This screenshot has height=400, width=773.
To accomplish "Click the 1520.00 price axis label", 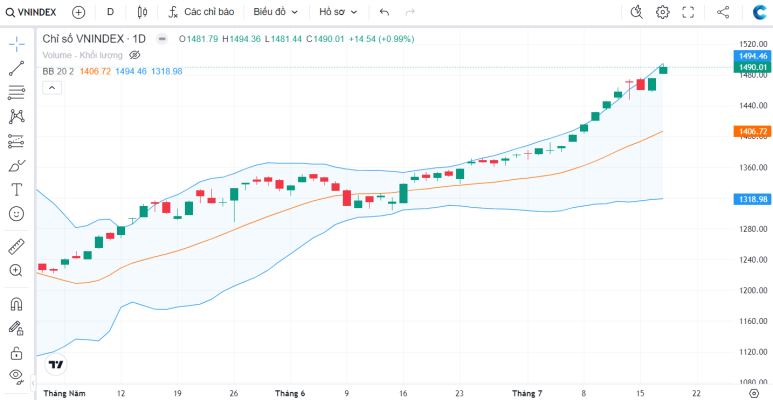I will point(753,44).
